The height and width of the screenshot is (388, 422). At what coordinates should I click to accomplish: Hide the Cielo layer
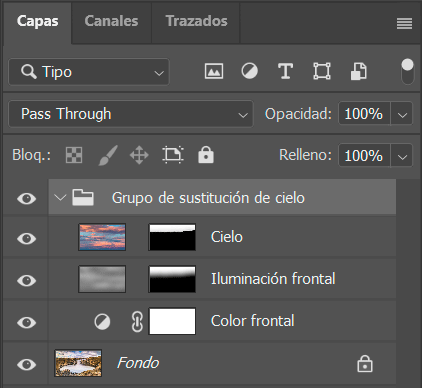[27, 239]
